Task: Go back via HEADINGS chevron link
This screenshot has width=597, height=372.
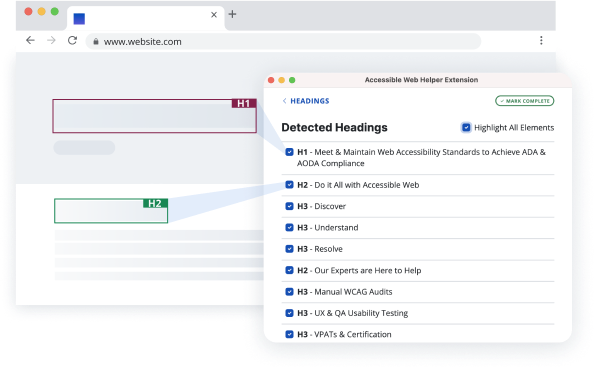Action: point(306,101)
